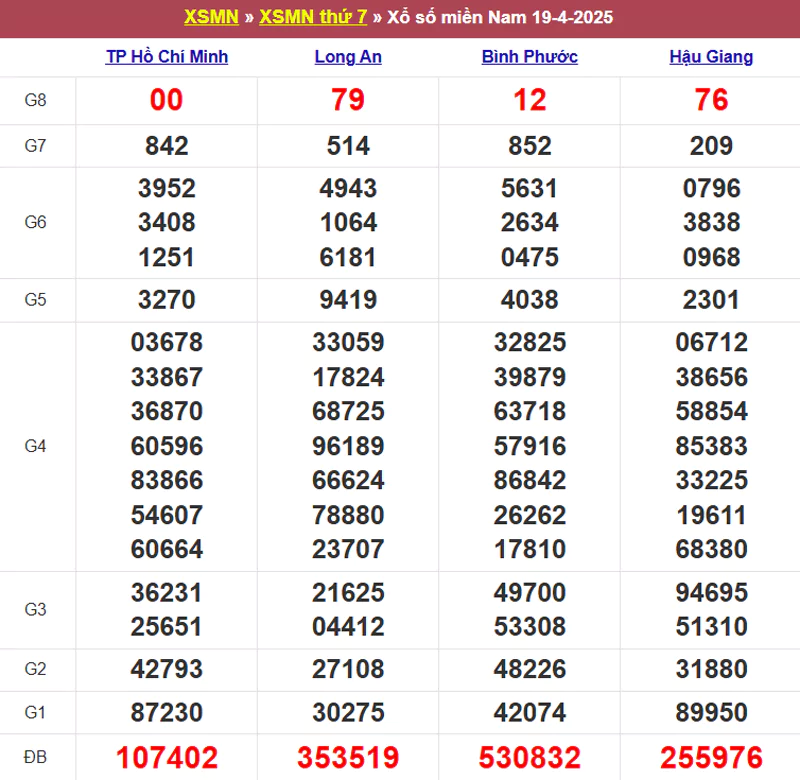Image resolution: width=800 pixels, height=780 pixels.
Task: Select the G8 row label
Action: 36,100
